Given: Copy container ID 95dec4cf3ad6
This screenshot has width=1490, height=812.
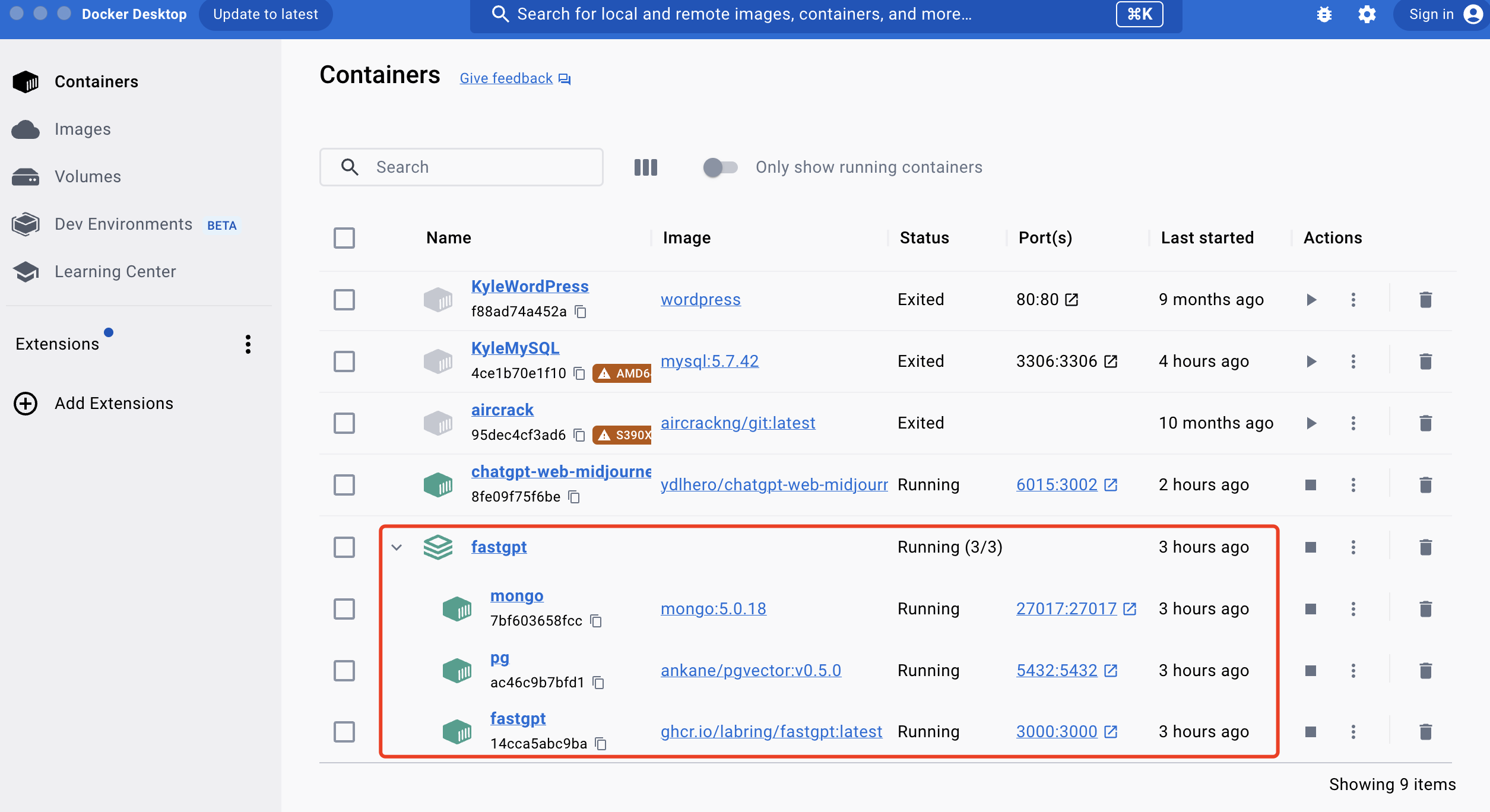Looking at the screenshot, I should [580, 435].
